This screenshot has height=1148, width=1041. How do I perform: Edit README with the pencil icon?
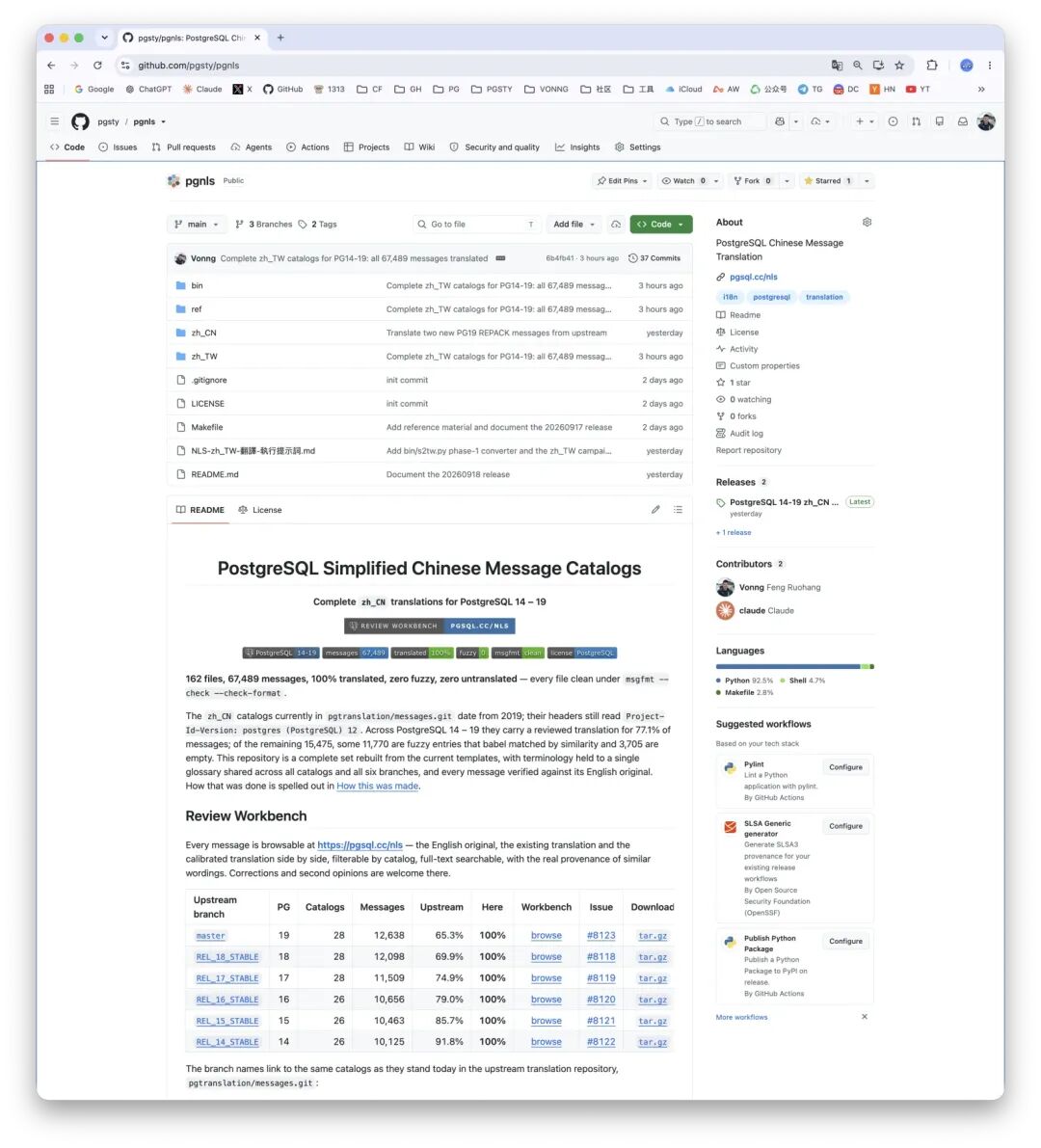[x=655, y=510]
